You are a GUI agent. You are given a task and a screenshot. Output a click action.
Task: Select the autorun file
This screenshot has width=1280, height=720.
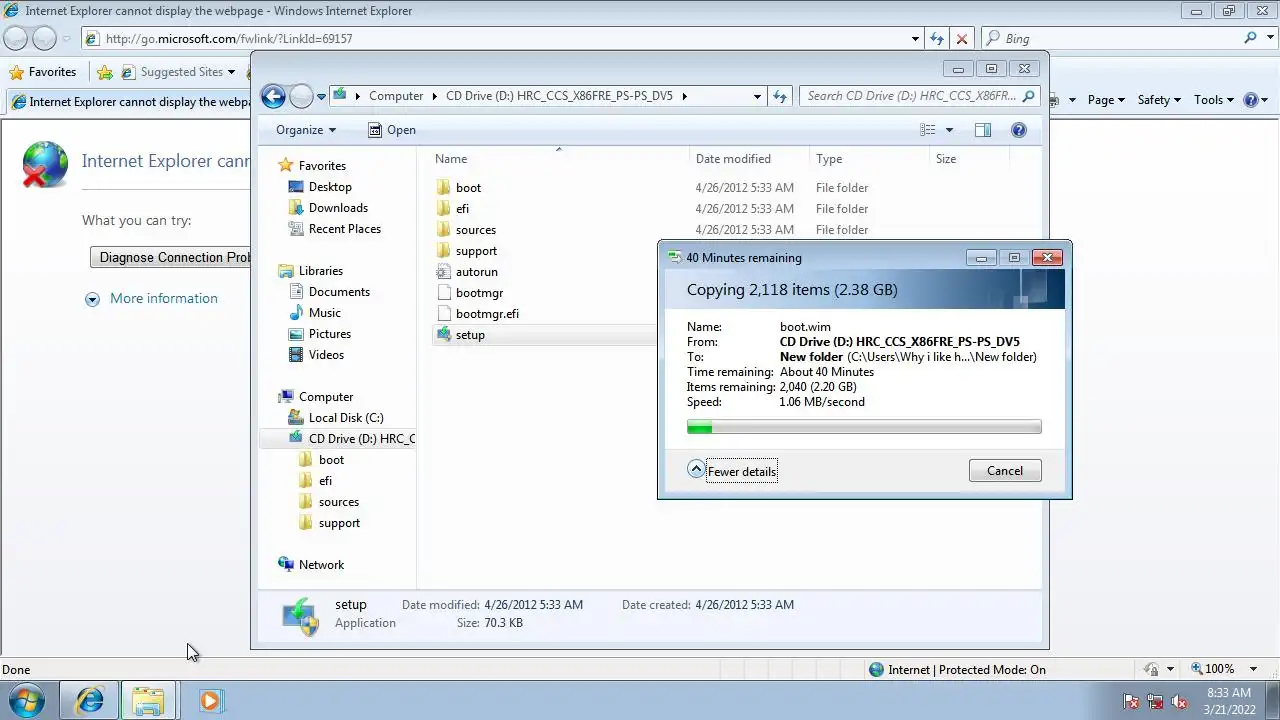coord(477,272)
